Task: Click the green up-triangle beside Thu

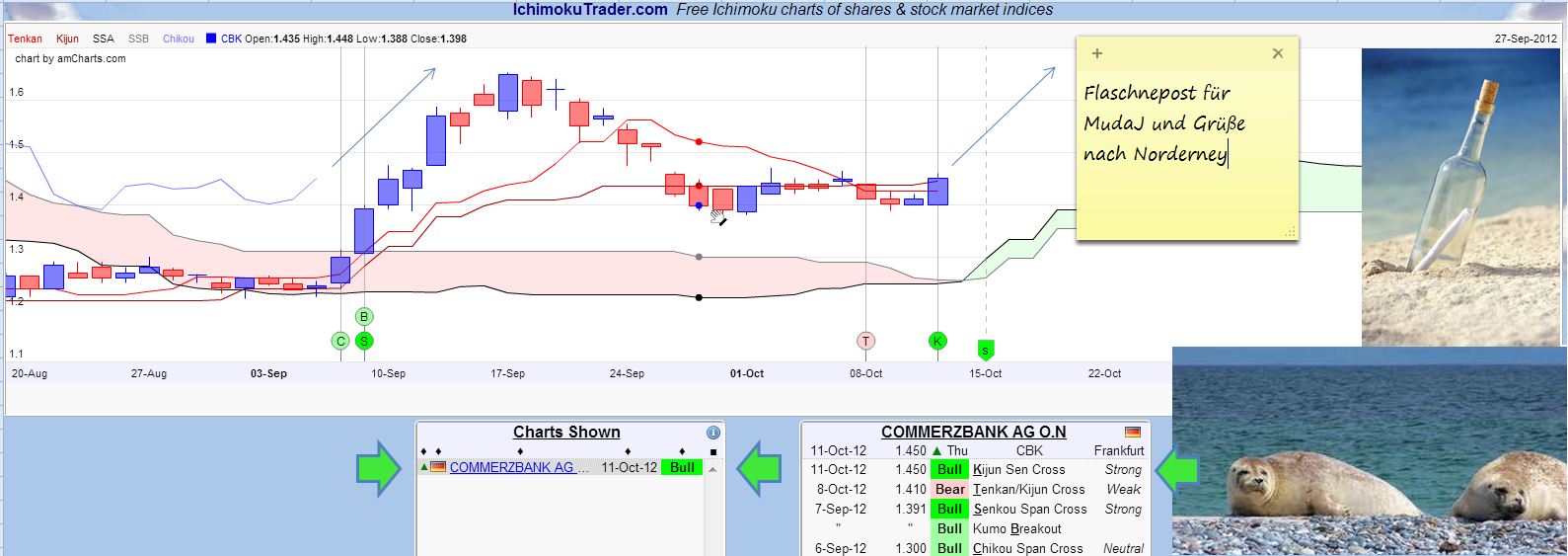Action: click(x=937, y=450)
